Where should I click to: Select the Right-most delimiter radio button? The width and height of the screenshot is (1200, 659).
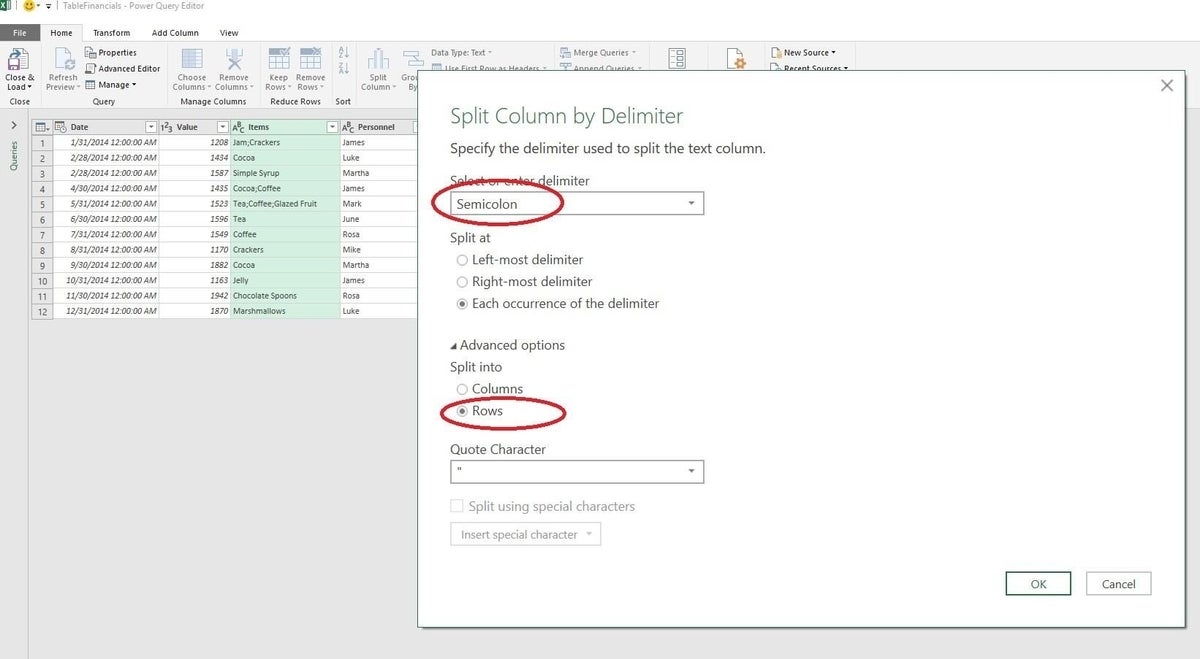pyautogui.click(x=462, y=282)
